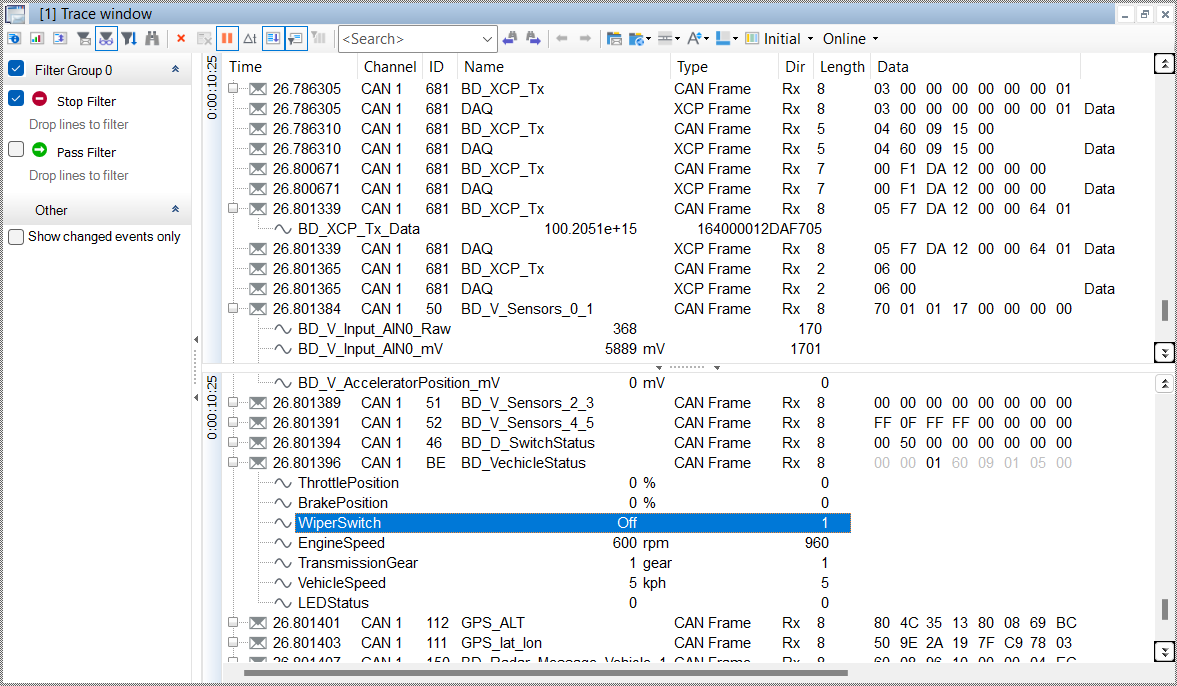
Task: Uncheck the Filter Group 0 checkbox
Action: pyautogui.click(x=16, y=69)
